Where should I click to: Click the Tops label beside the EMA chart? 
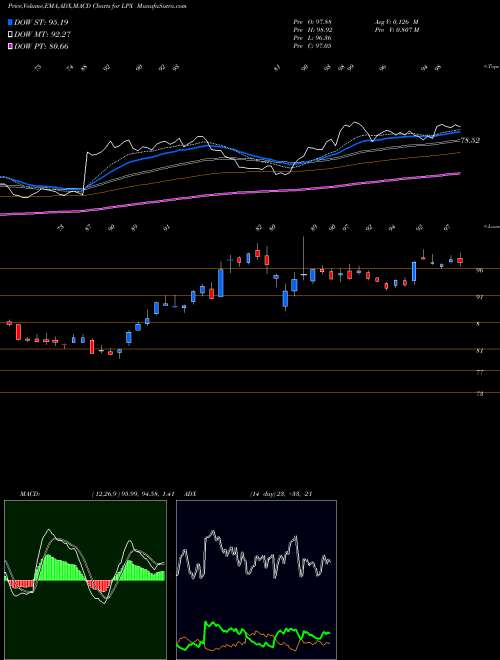[x=492, y=67]
